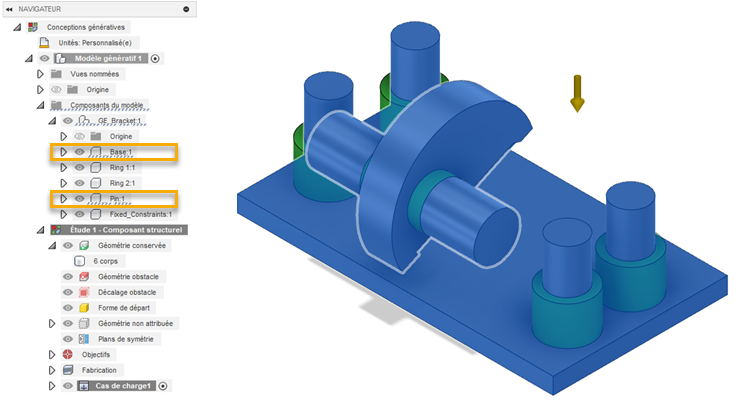Select the Ring 2:1 label
The width and height of the screenshot is (747, 412).
122,183
